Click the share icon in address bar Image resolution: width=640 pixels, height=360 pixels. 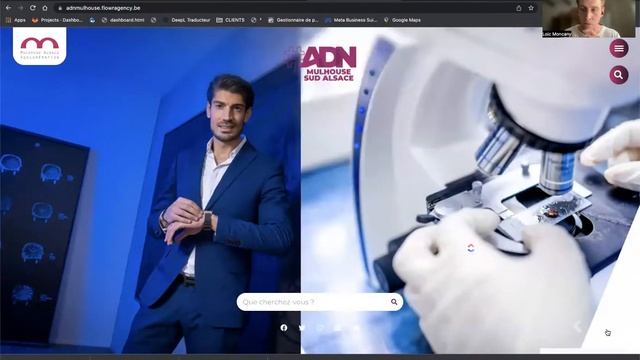(x=519, y=8)
